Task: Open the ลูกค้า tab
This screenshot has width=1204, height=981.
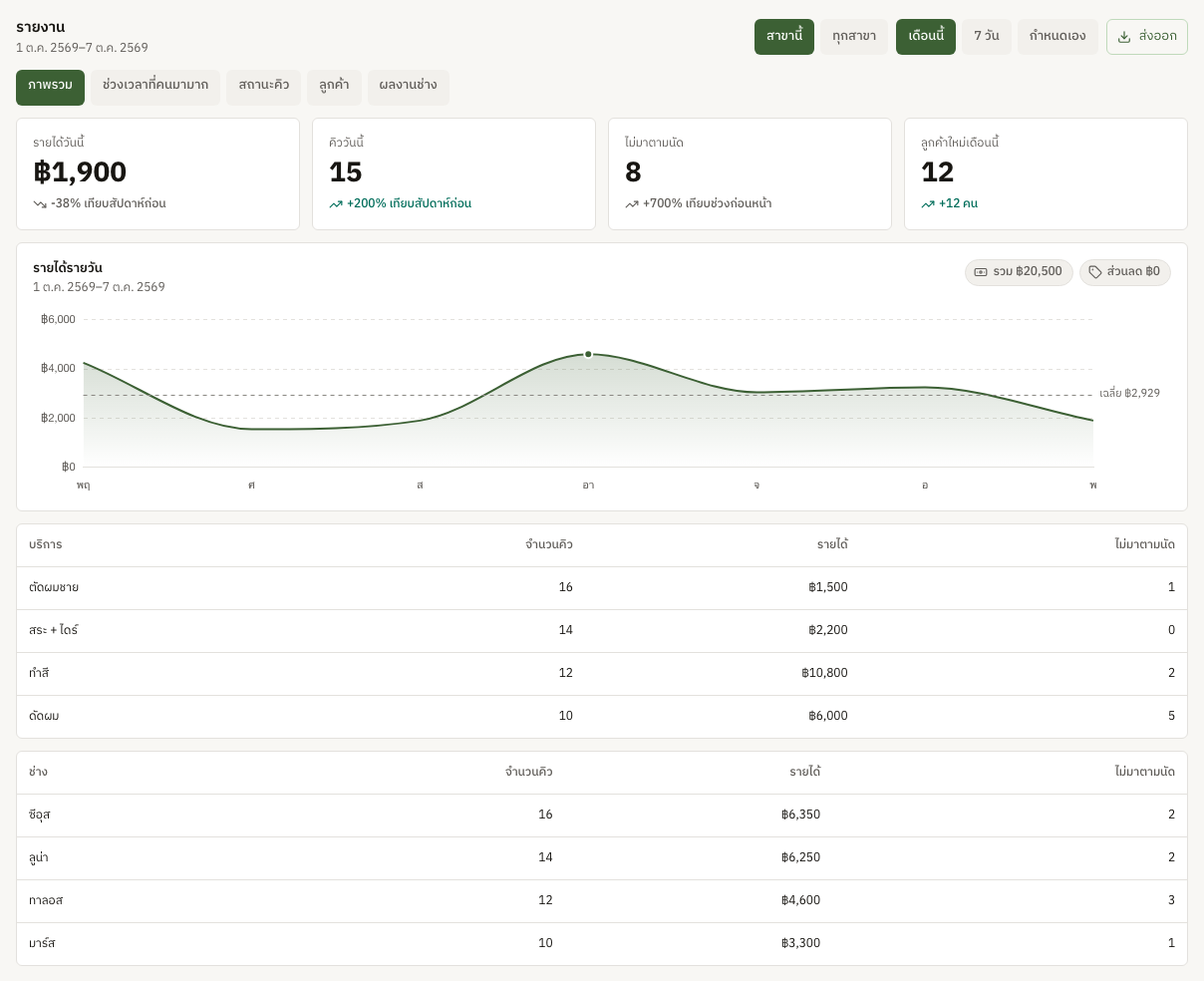Action: tap(334, 87)
